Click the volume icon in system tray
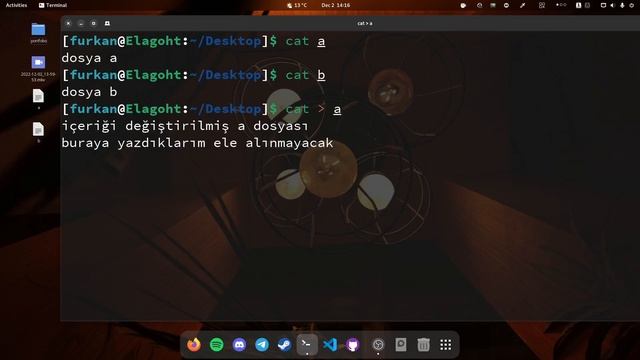The image size is (640, 360). point(612,5)
